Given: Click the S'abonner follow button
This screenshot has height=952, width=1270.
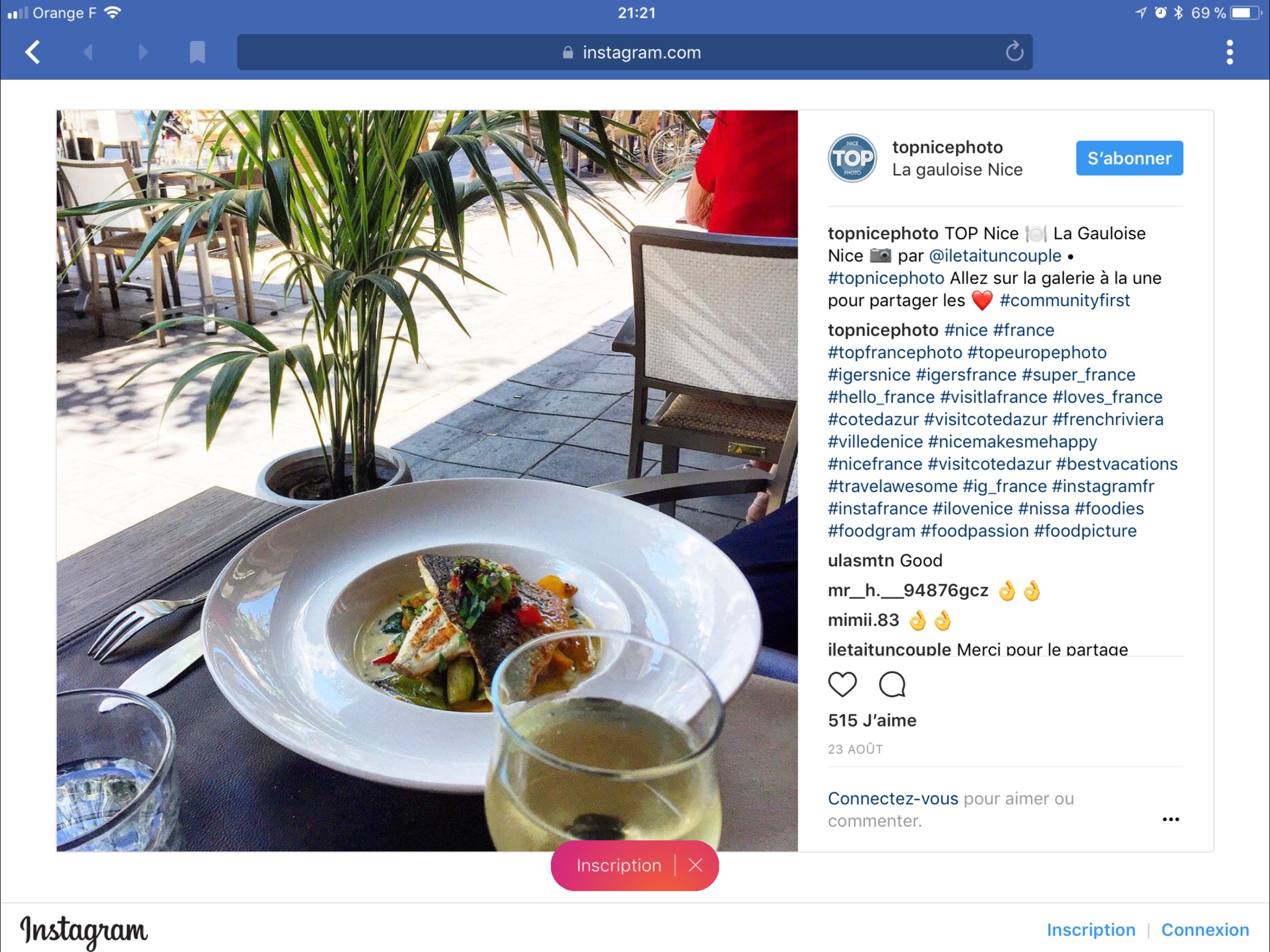Looking at the screenshot, I should tap(1129, 158).
